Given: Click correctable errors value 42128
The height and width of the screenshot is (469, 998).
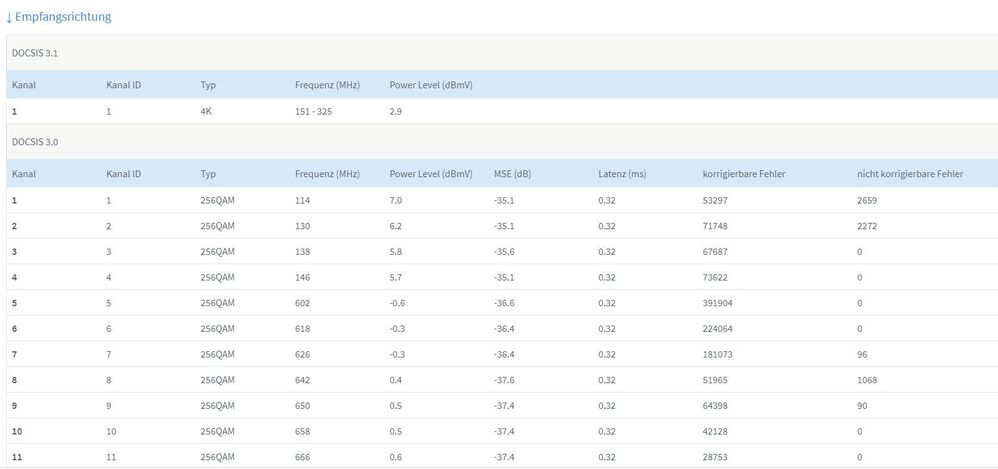Looking at the screenshot, I should pos(715,431).
